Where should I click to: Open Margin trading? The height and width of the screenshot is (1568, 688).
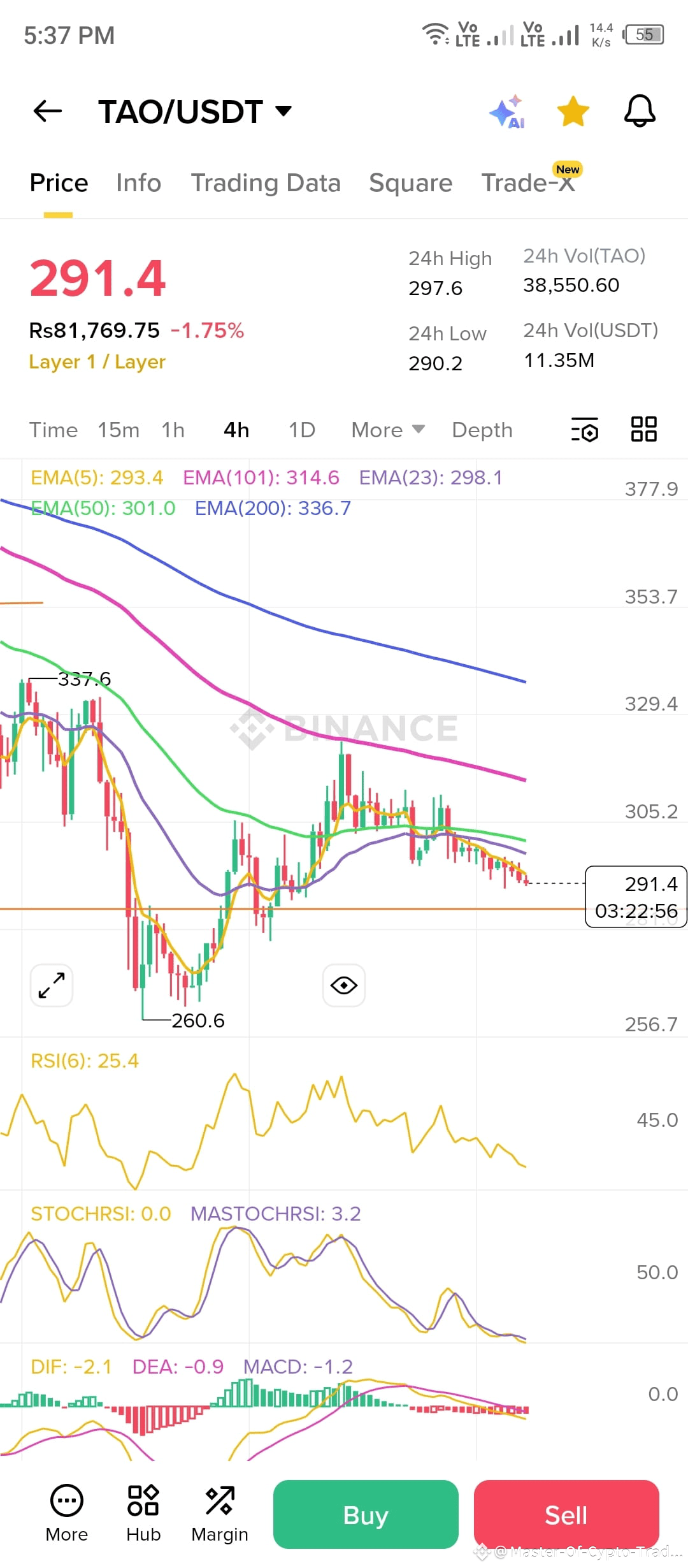220,1514
